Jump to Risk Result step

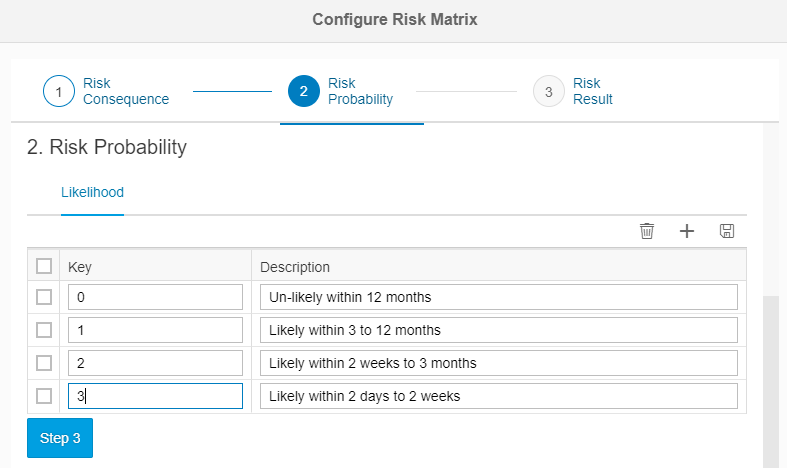(x=592, y=91)
